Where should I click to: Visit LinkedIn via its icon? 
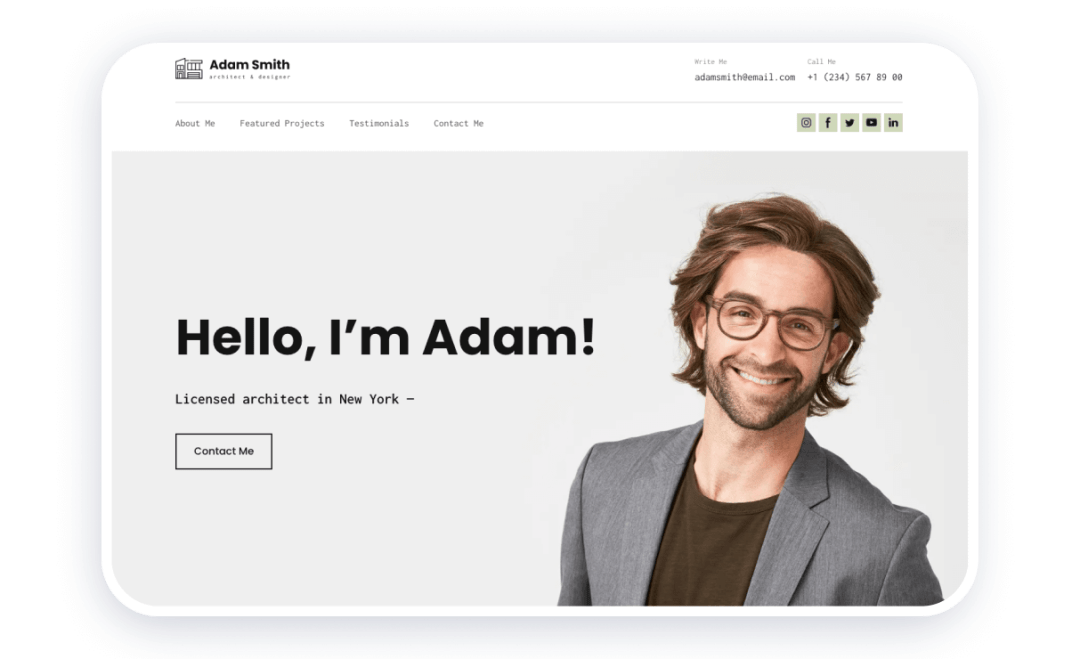coord(893,122)
